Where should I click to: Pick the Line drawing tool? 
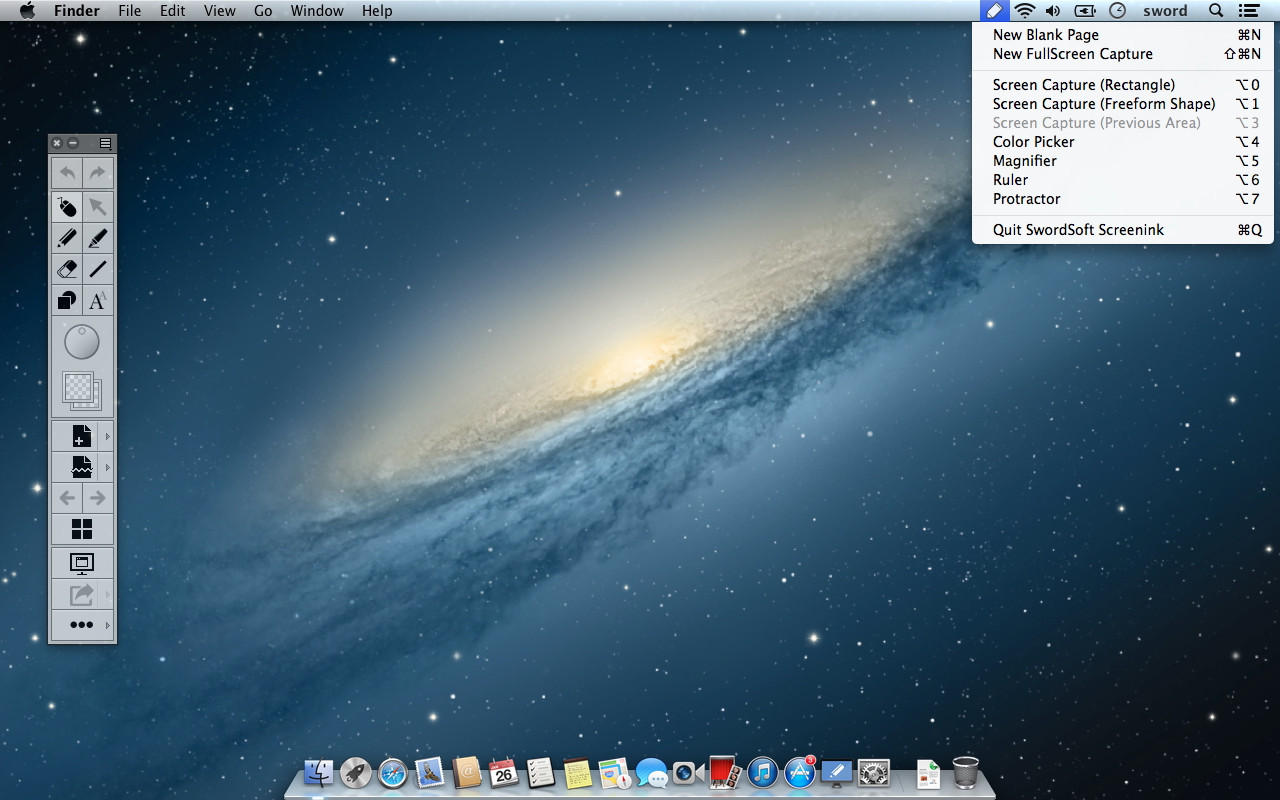(98, 269)
